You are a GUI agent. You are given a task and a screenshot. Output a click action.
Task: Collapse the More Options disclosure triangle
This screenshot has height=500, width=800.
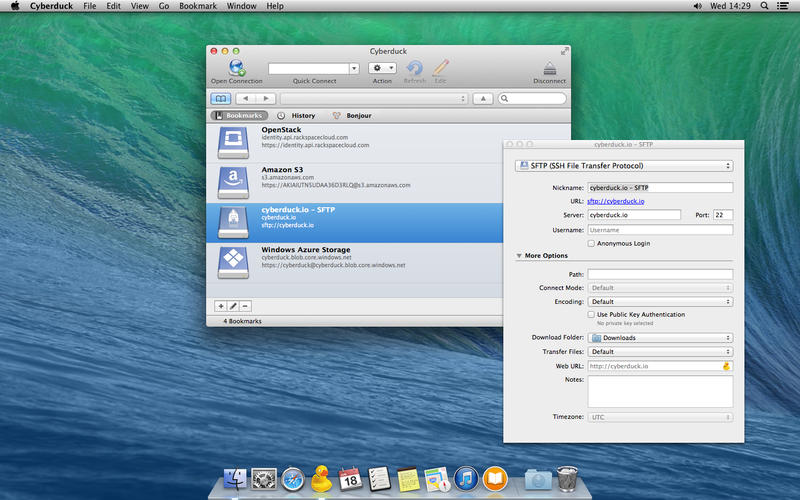click(x=519, y=256)
